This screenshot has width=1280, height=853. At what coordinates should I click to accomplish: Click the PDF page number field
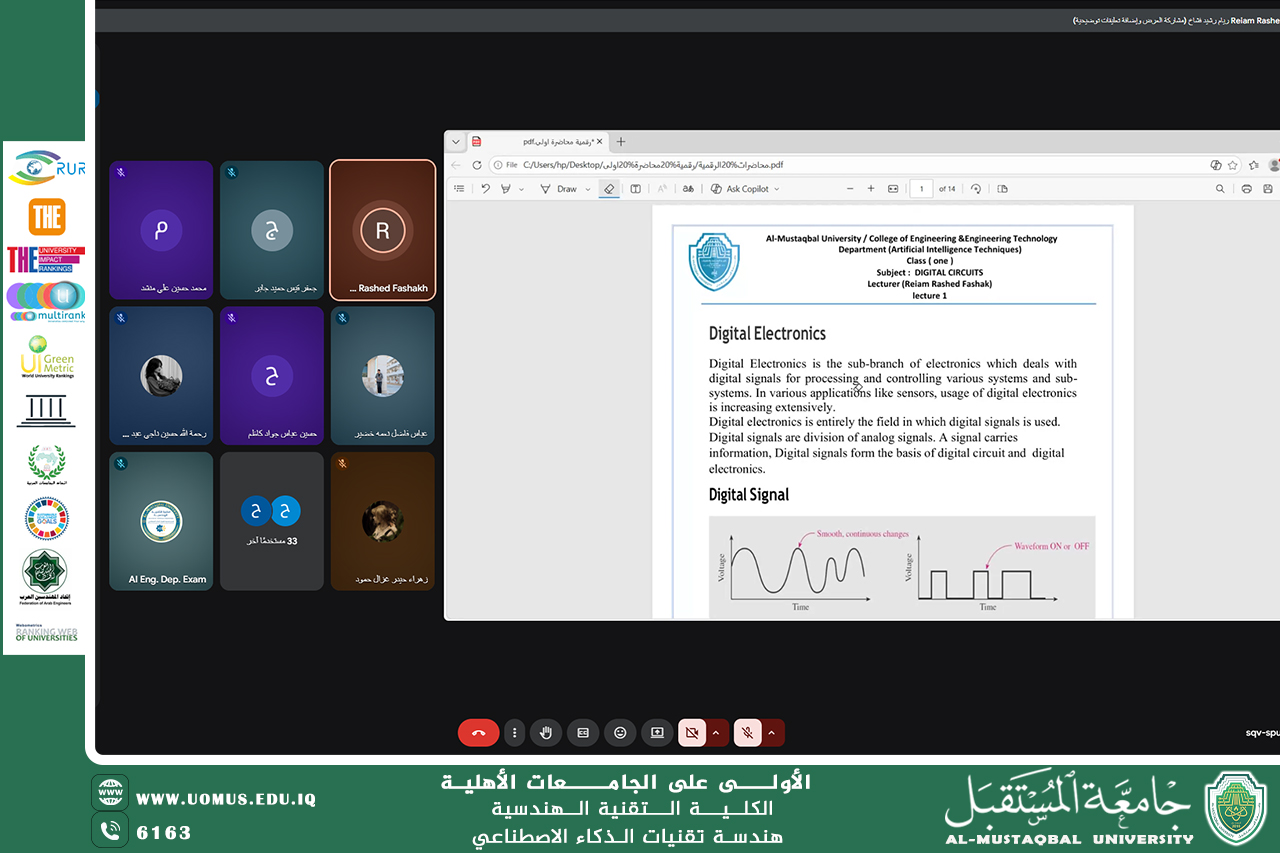(920, 188)
